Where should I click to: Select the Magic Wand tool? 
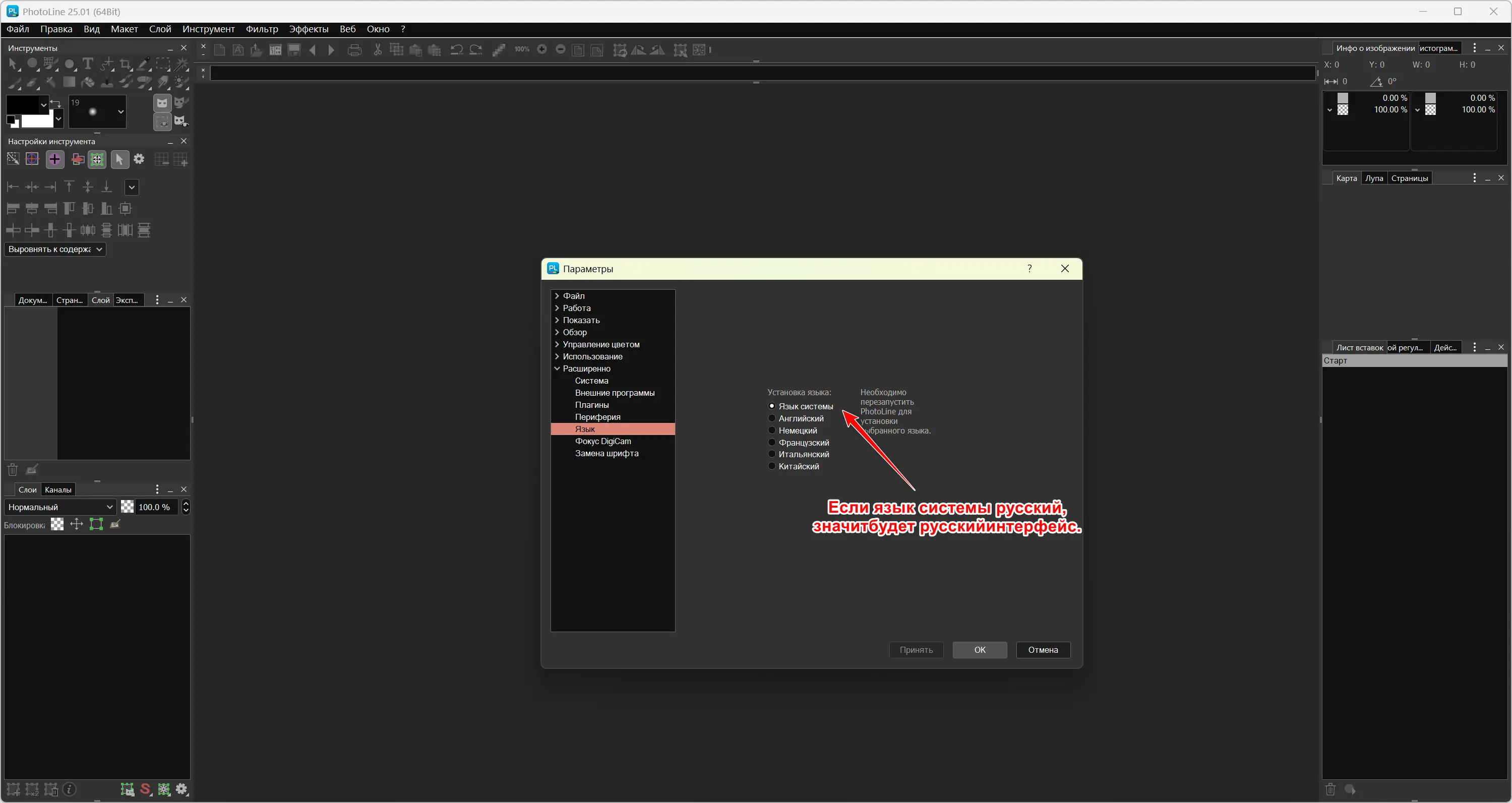coord(182,64)
